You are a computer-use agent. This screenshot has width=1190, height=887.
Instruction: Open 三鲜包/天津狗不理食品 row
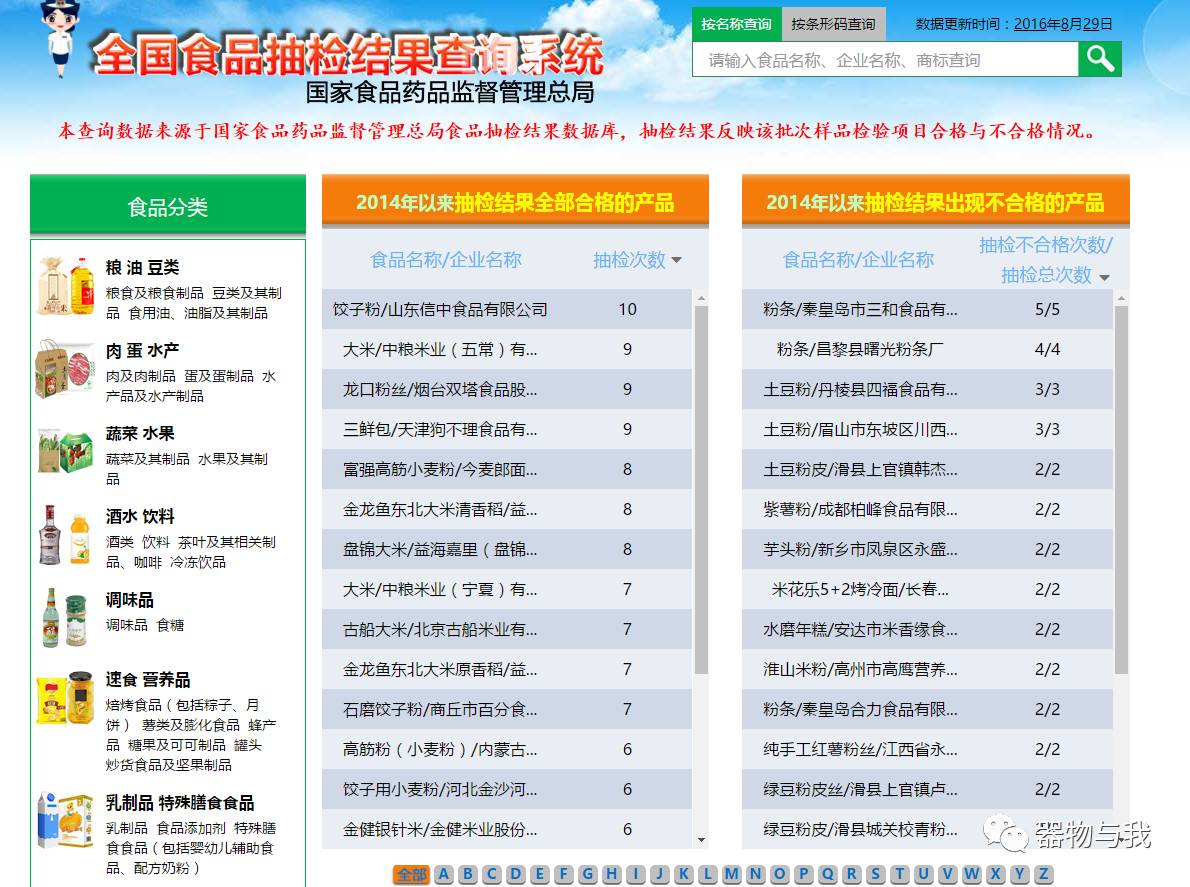point(507,429)
